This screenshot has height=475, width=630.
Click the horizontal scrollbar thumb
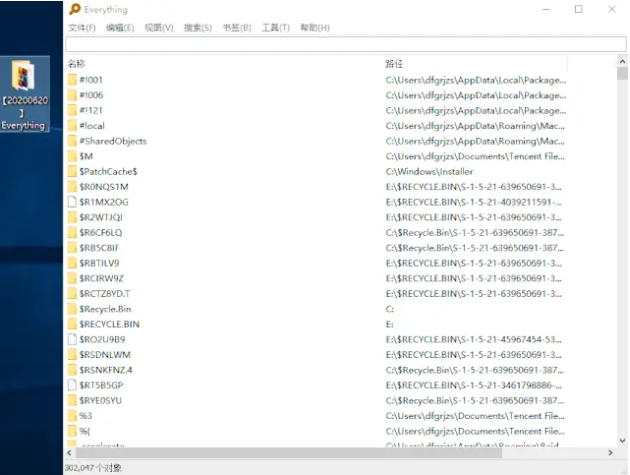point(288,453)
